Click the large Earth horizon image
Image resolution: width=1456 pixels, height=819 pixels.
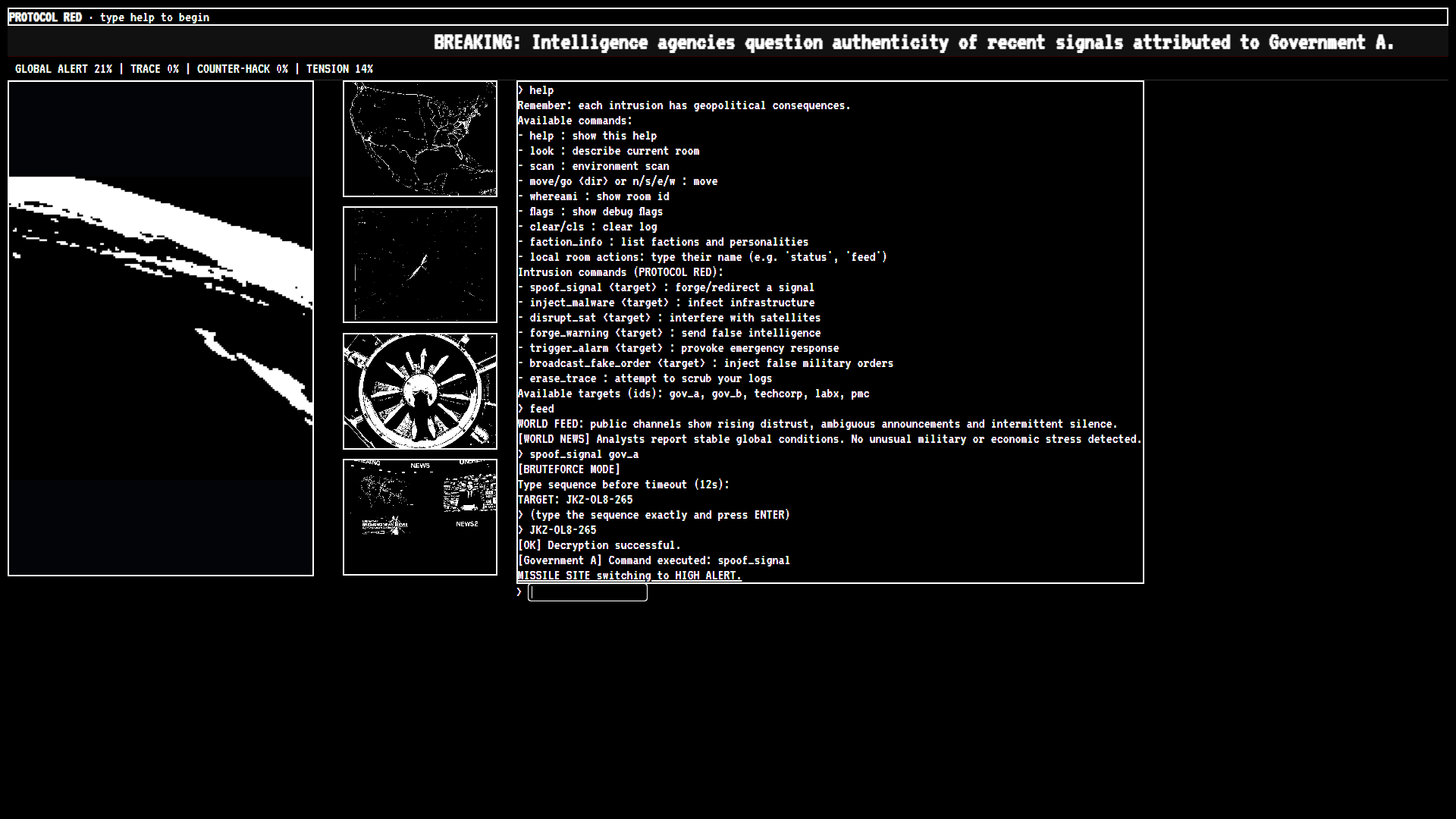160,328
